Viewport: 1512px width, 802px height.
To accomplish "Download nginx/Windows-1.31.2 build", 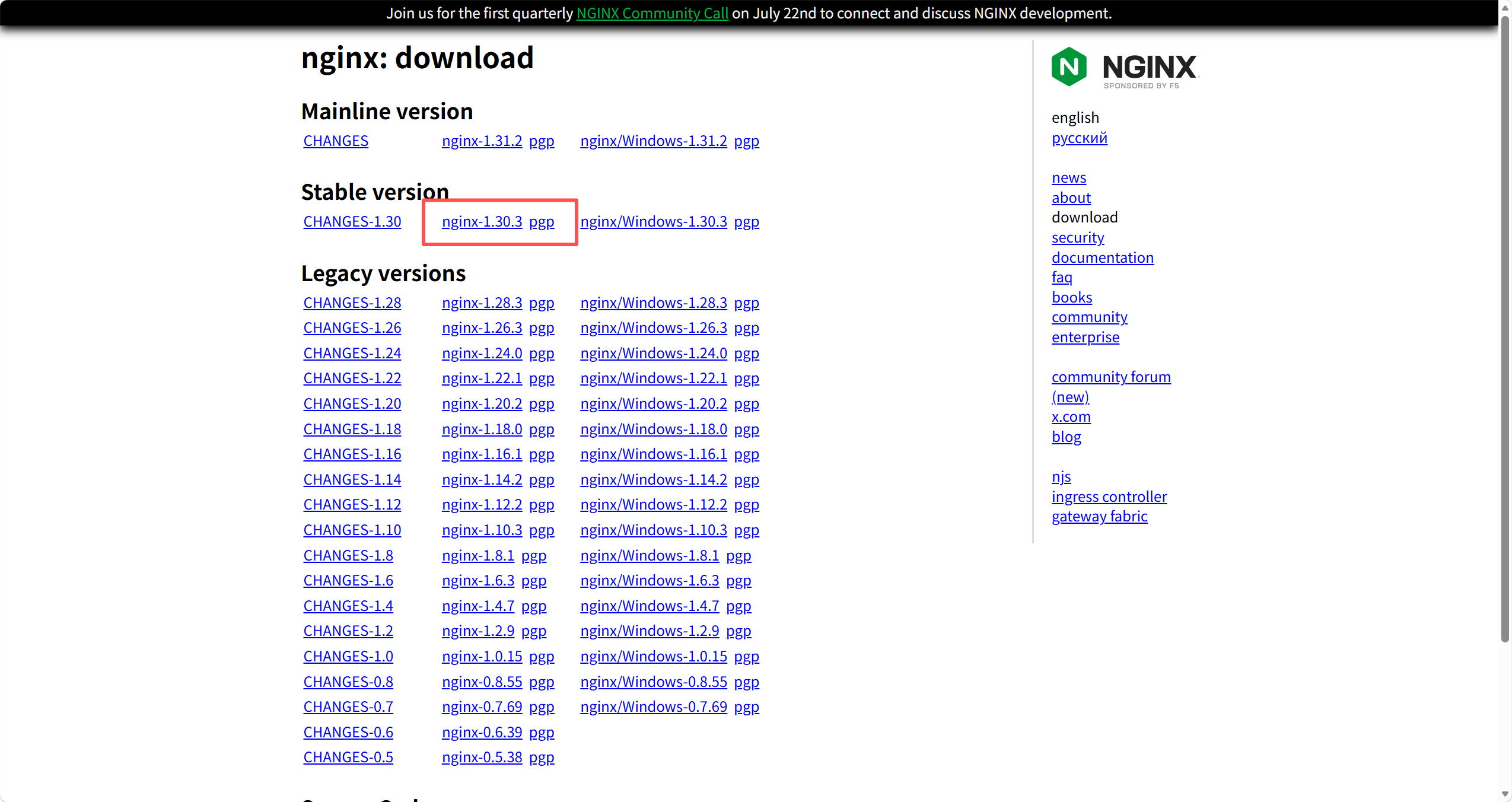I will coord(653,141).
